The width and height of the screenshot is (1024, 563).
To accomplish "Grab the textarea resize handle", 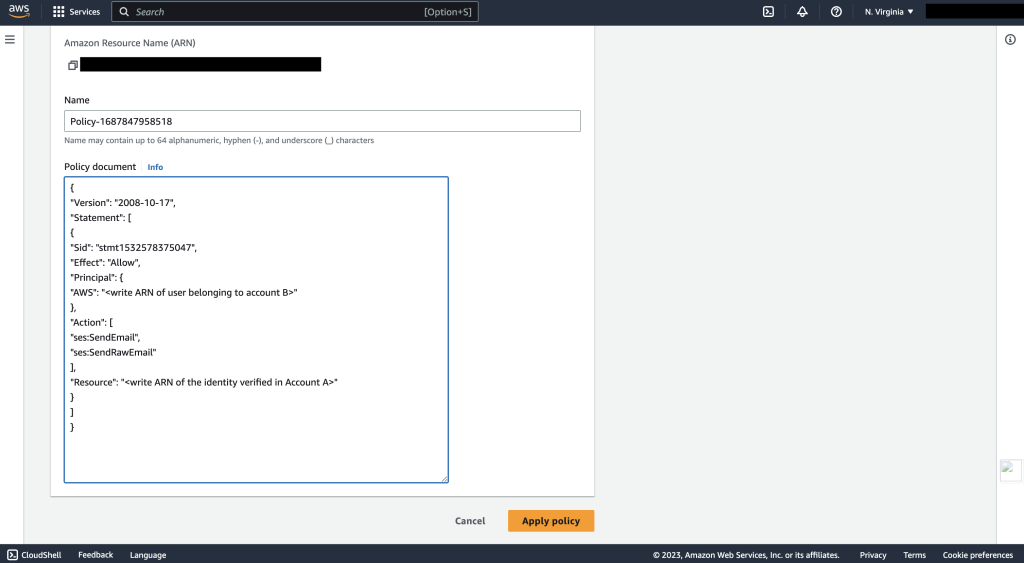I will (444, 479).
